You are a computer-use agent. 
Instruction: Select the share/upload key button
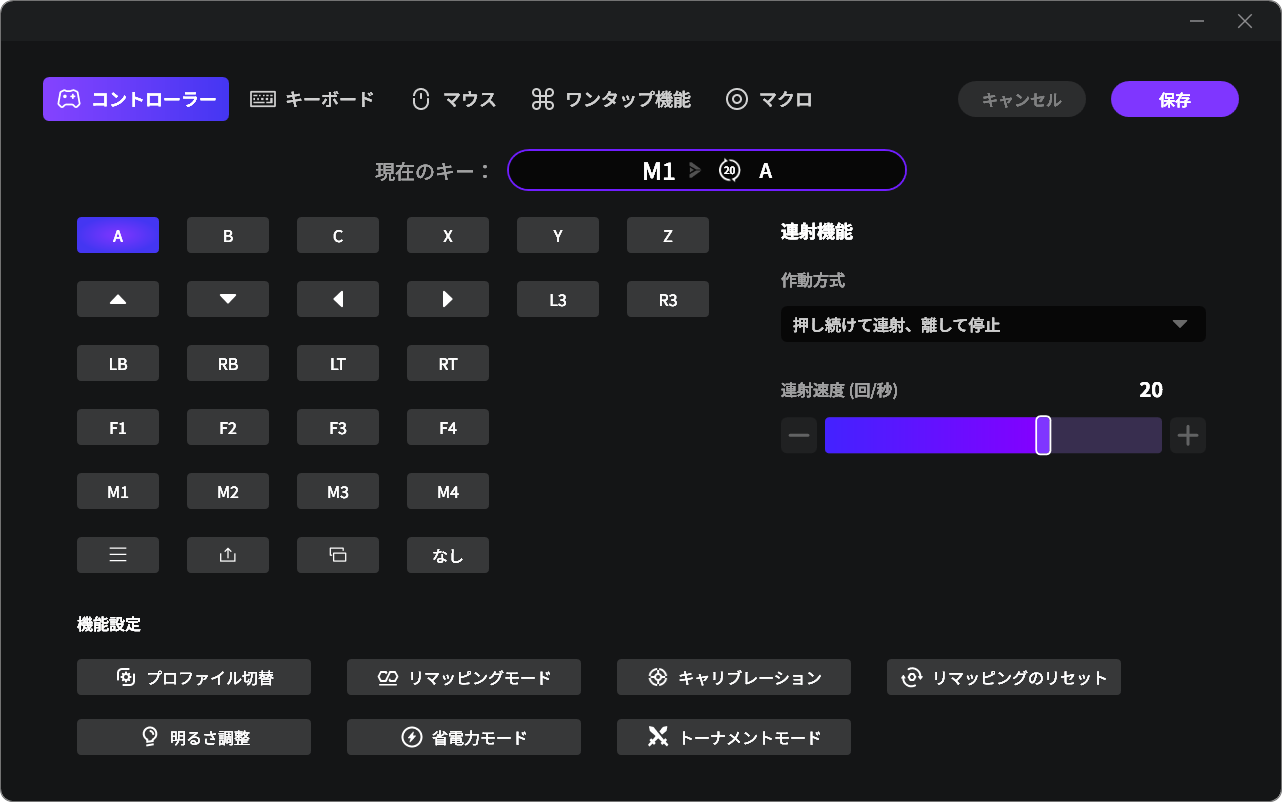click(x=228, y=555)
